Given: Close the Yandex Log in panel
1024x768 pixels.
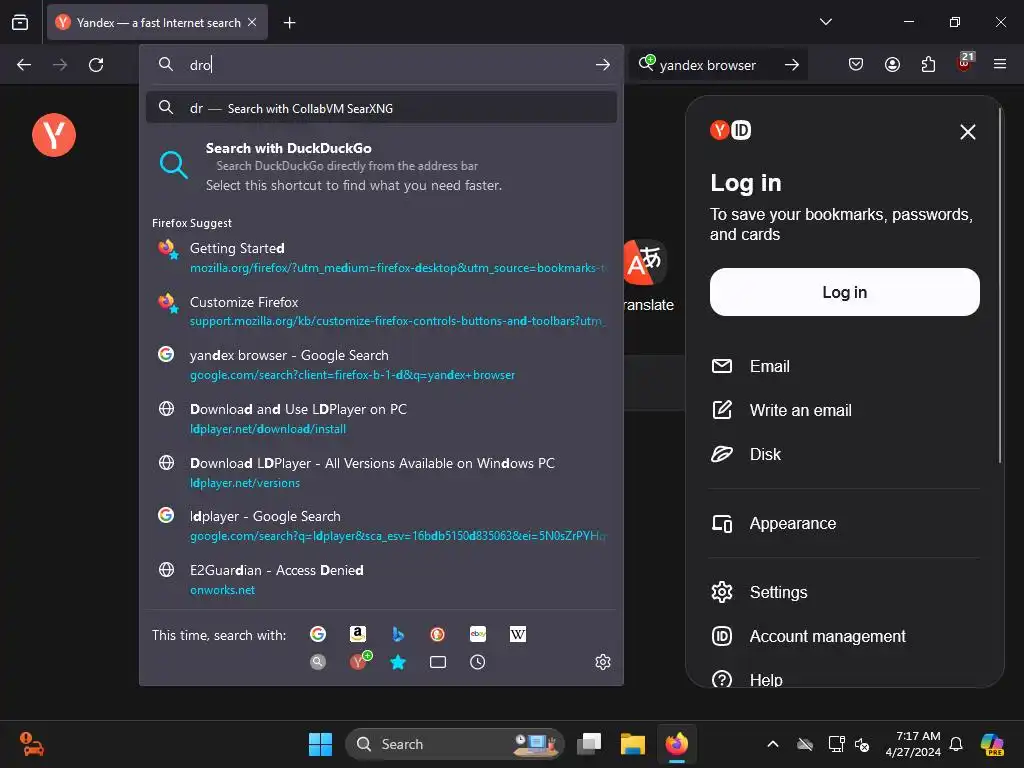Looking at the screenshot, I should 968,132.
